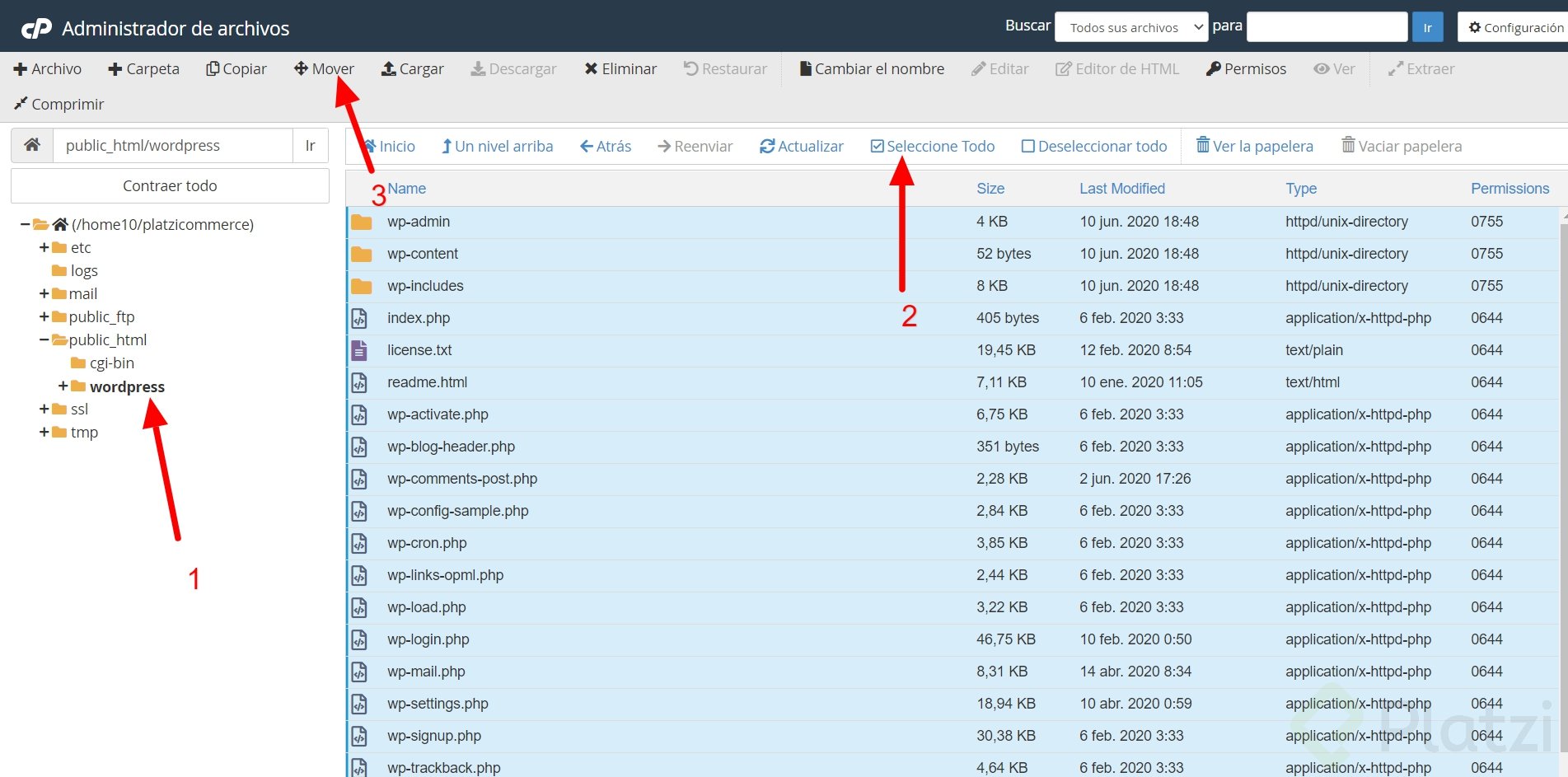The width and height of the screenshot is (1568, 777).
Task: Click the blue Ir search button
Action: pyautogui.click(x=1427, y=27)
